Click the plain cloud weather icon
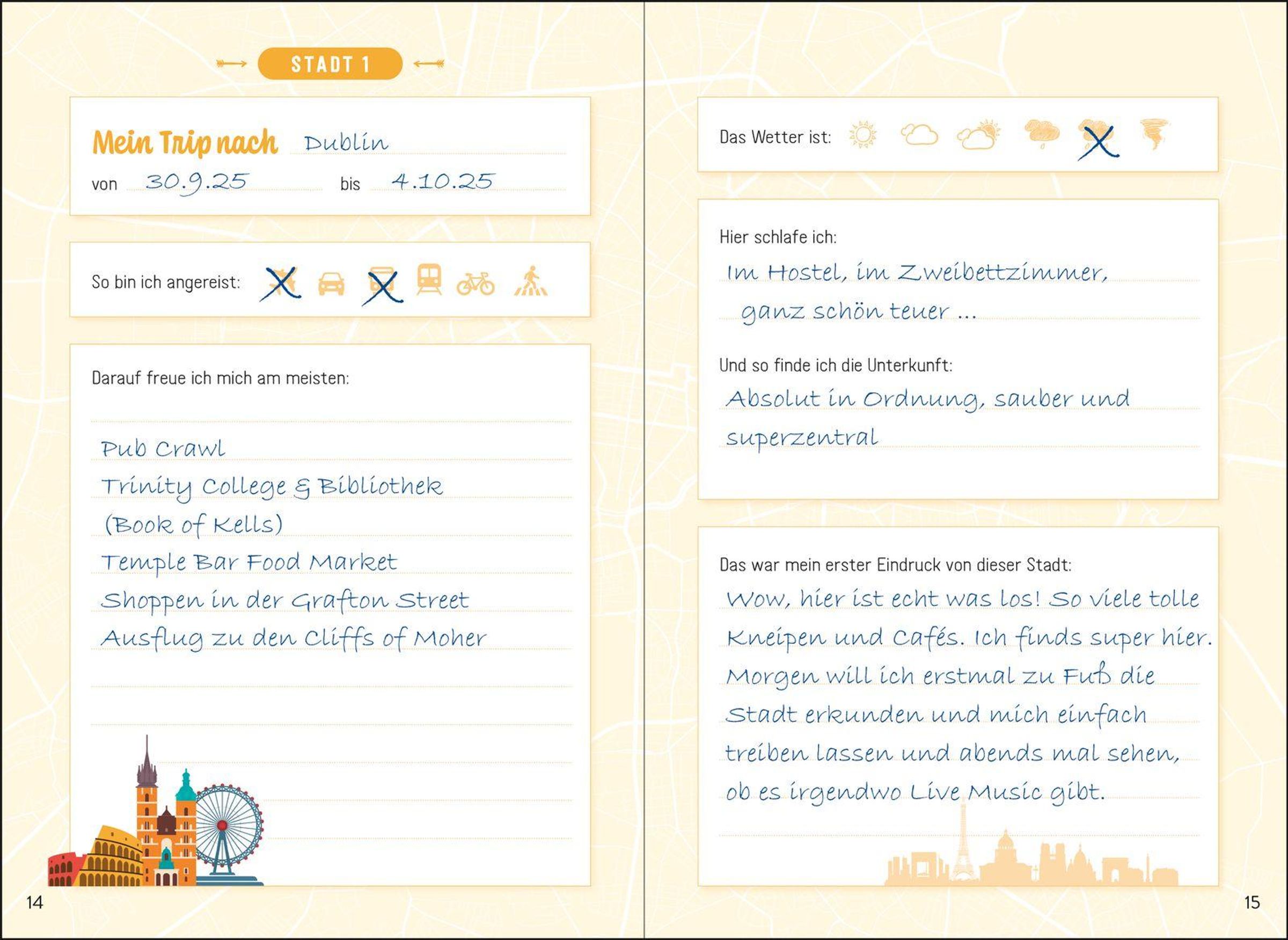 coord(919,135)
